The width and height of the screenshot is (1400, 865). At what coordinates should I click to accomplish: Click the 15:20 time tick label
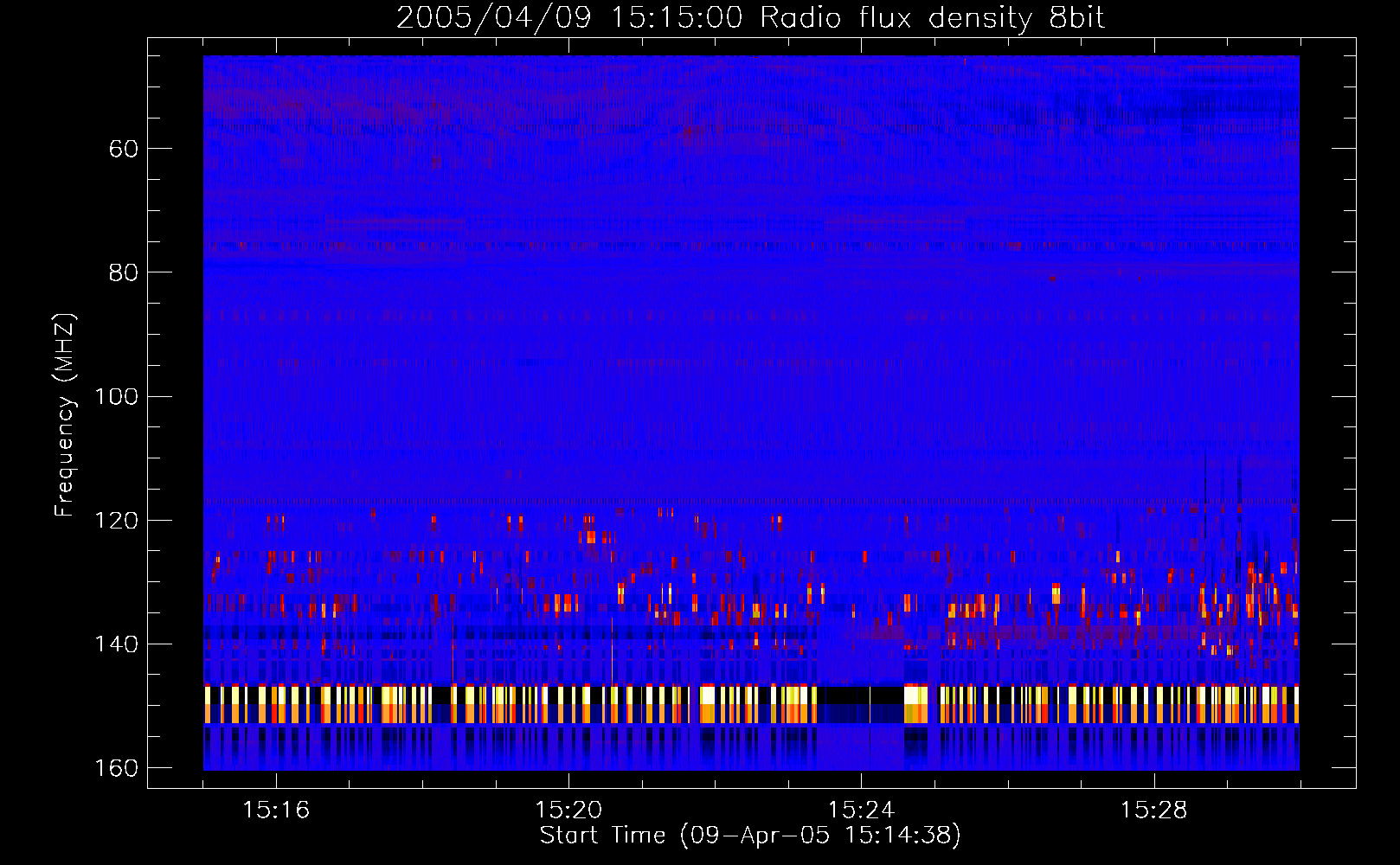(568, 811)
